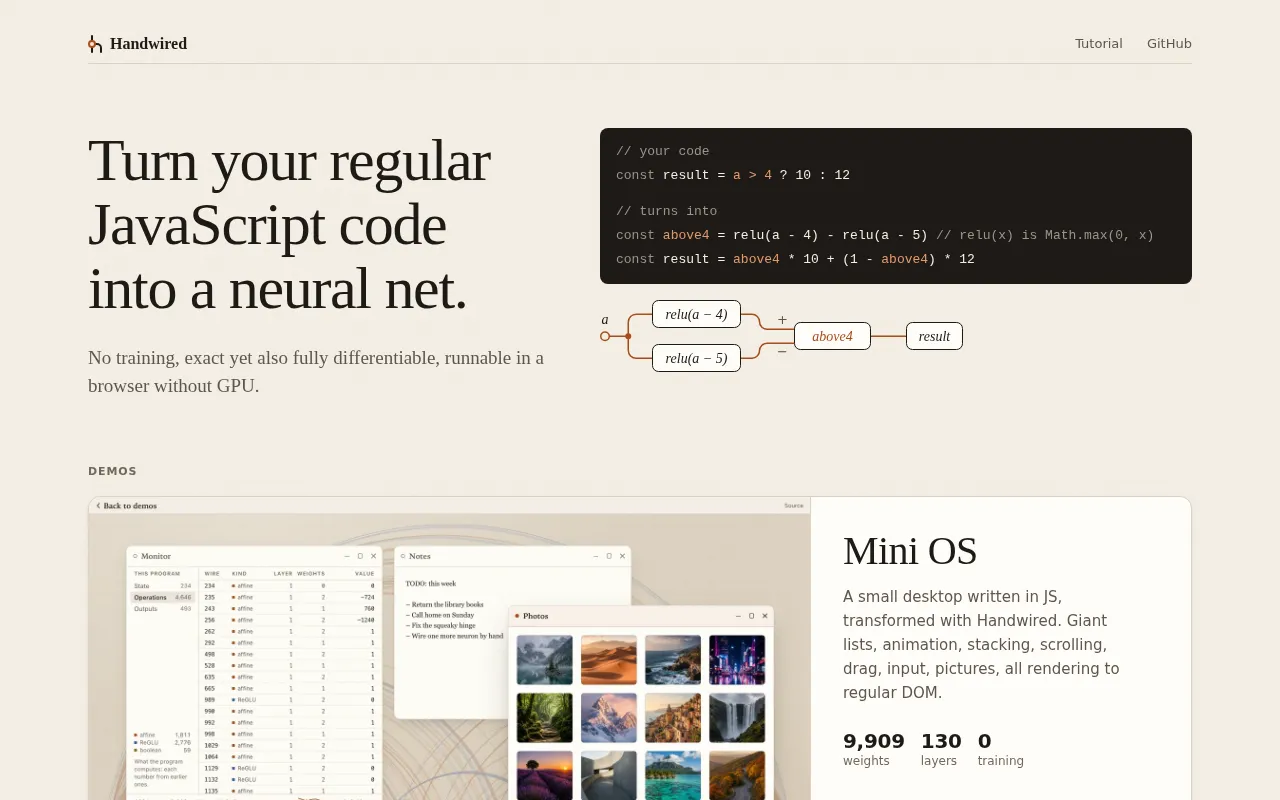The height and width of the screenshot is (800, 1280).
Task: Open the GitHub link in header
Action: click(x=1169, y=44)
